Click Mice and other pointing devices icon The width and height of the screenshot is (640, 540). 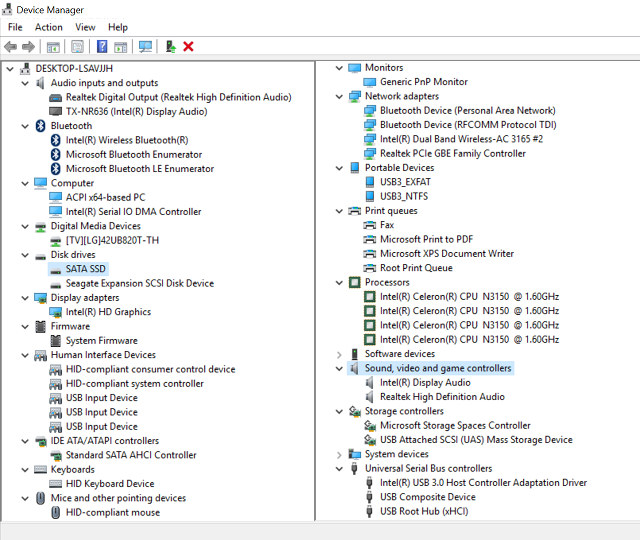(x=40, y=498)
